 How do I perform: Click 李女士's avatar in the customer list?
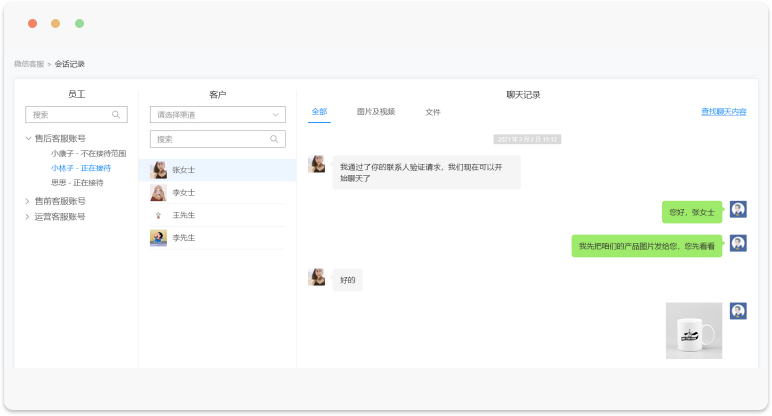158,192
